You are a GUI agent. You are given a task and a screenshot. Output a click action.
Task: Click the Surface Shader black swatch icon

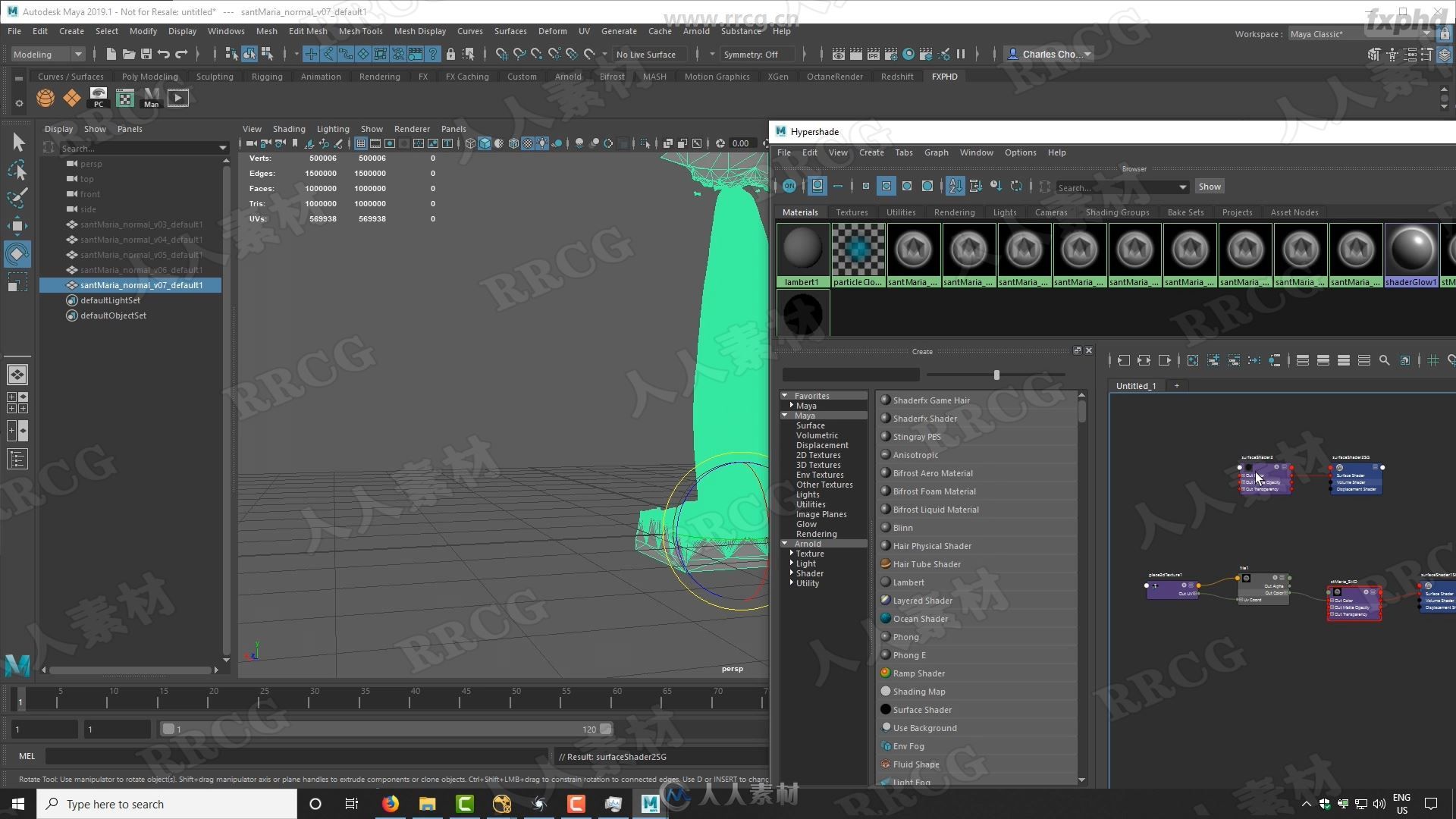(x=885, y=710)
